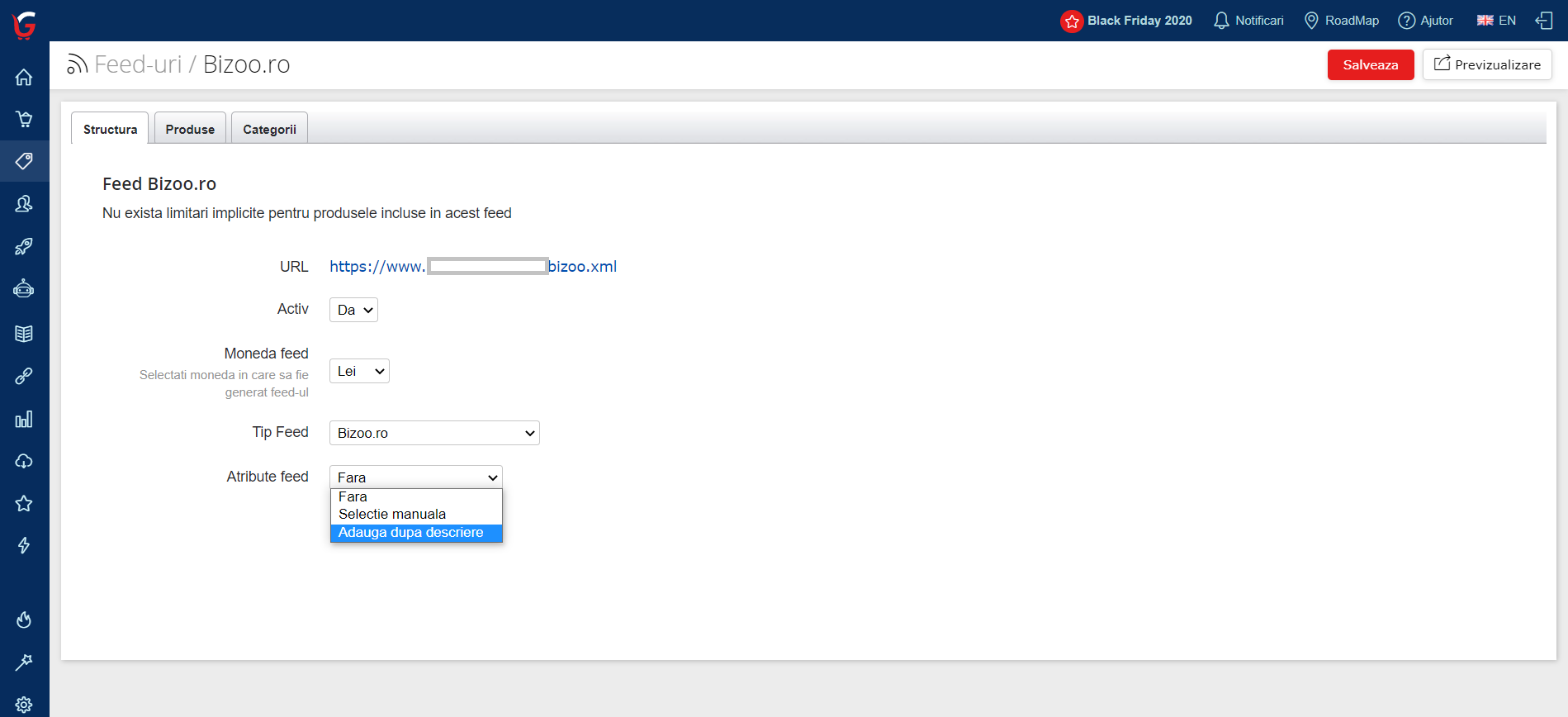
Task: Open the settings gear sidebar icon
Action: click(24, 705)
